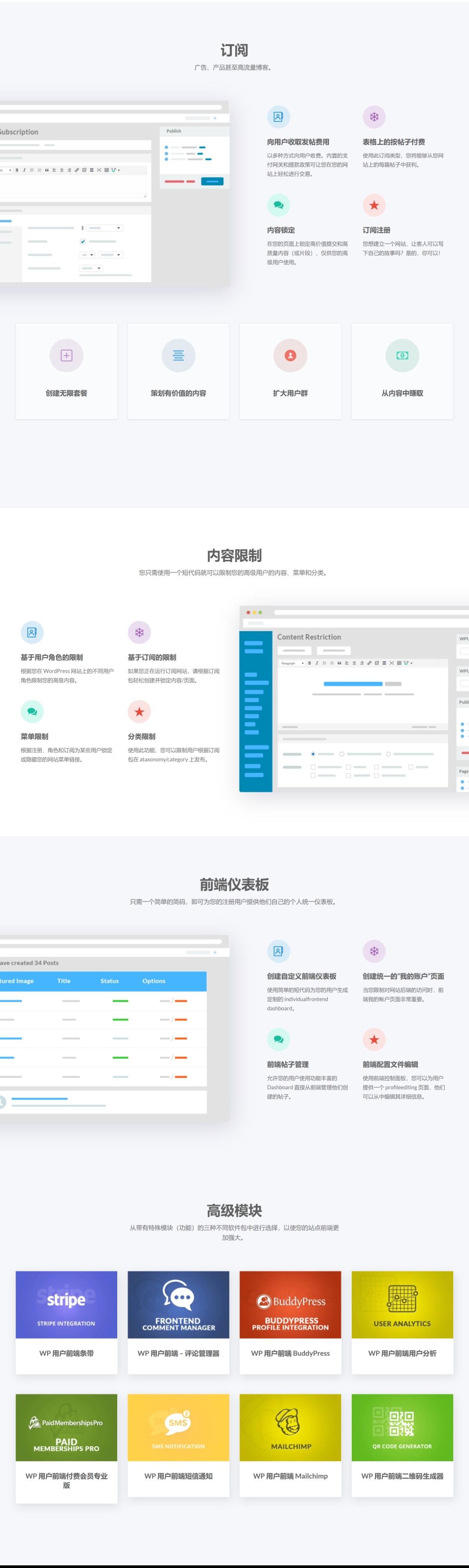This screenshot has height=1568, width=469.
Task: Click the 前端配置文件编辑 feature title
Action: click(390, 1064)
